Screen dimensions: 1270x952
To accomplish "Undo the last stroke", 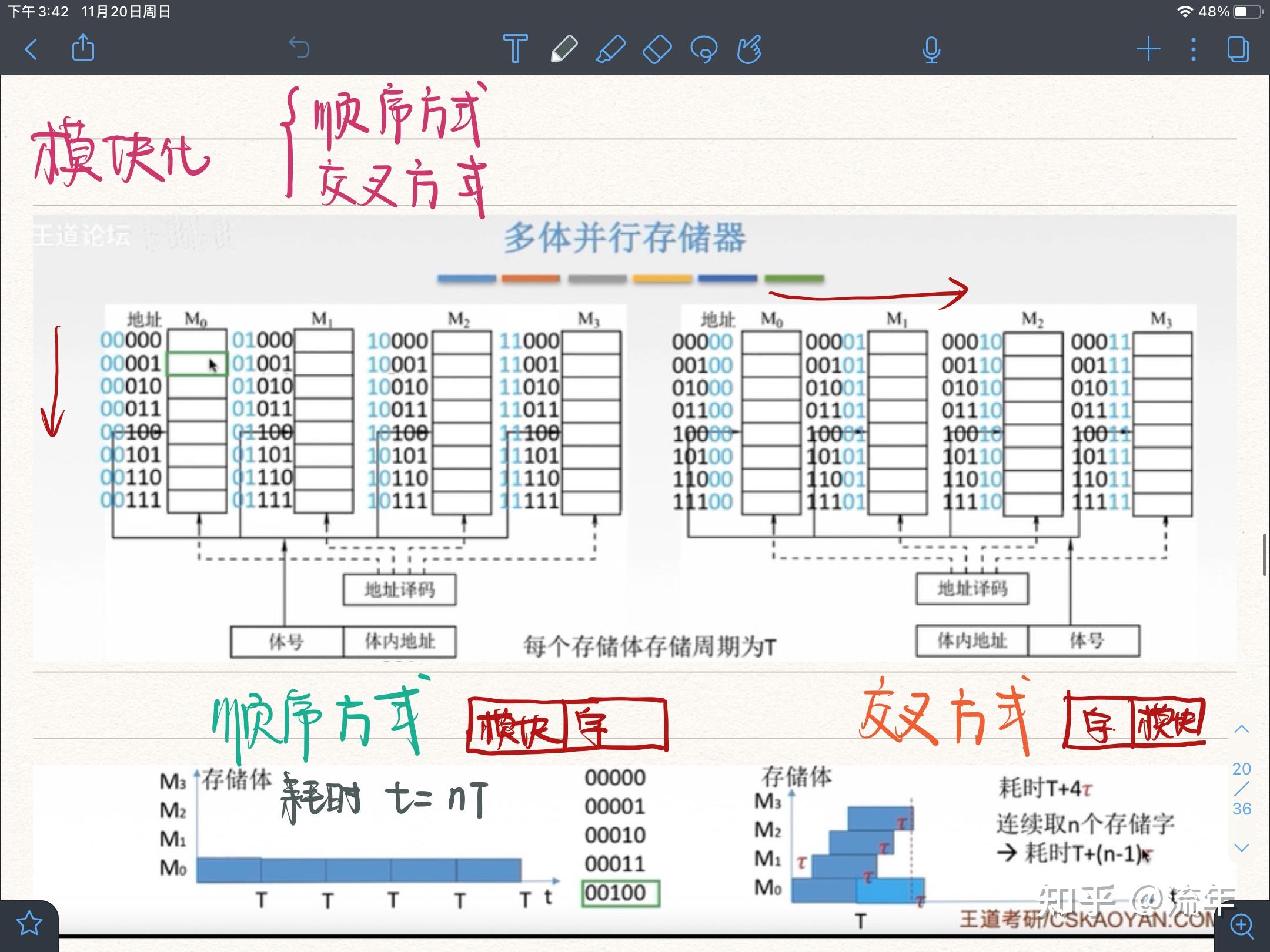I will pyautogui.click(x=299, y=49).
